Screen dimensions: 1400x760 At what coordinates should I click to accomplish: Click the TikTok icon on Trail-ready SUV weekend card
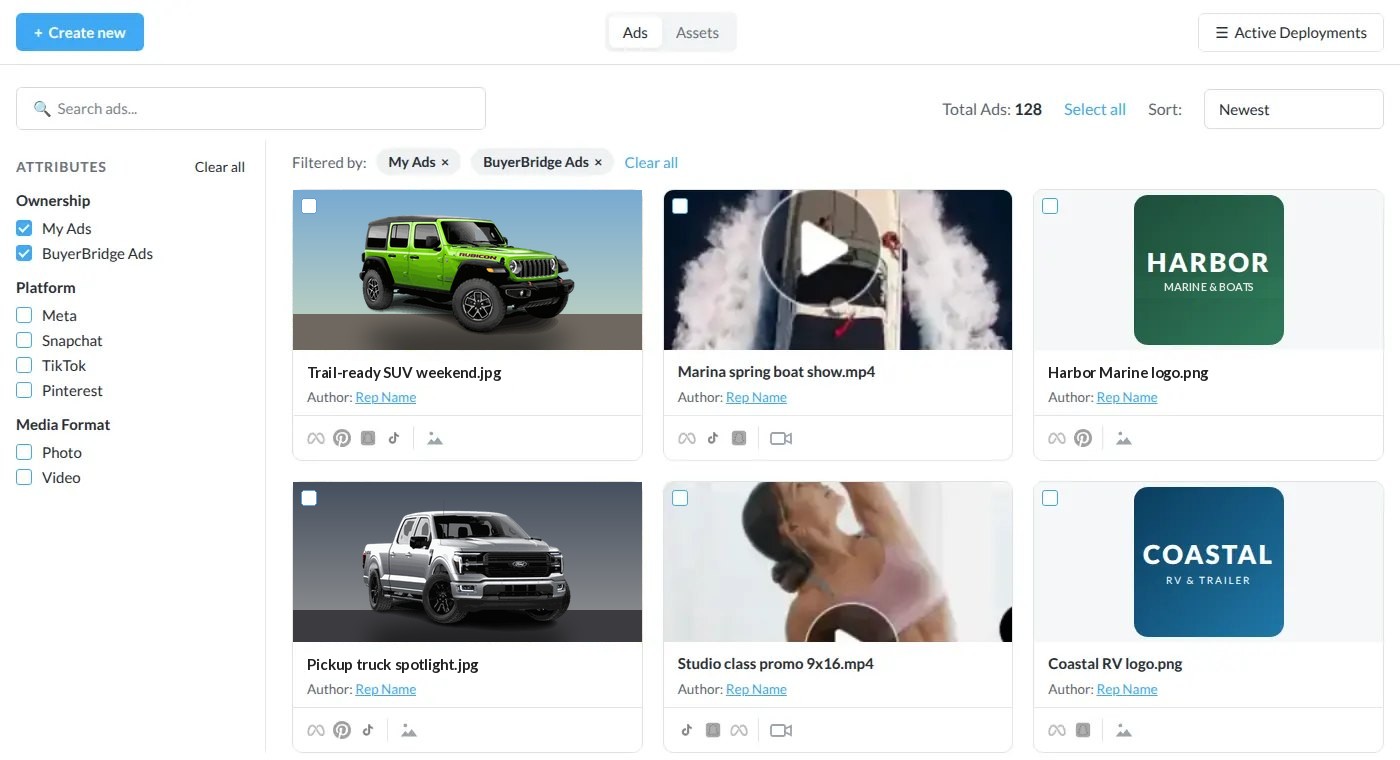(394, 438)
